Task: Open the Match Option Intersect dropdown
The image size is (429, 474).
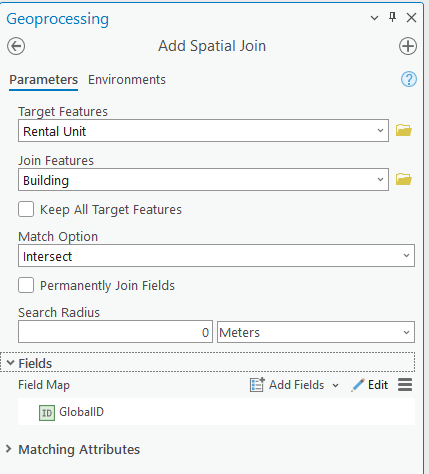Action: tap(216, 256)
